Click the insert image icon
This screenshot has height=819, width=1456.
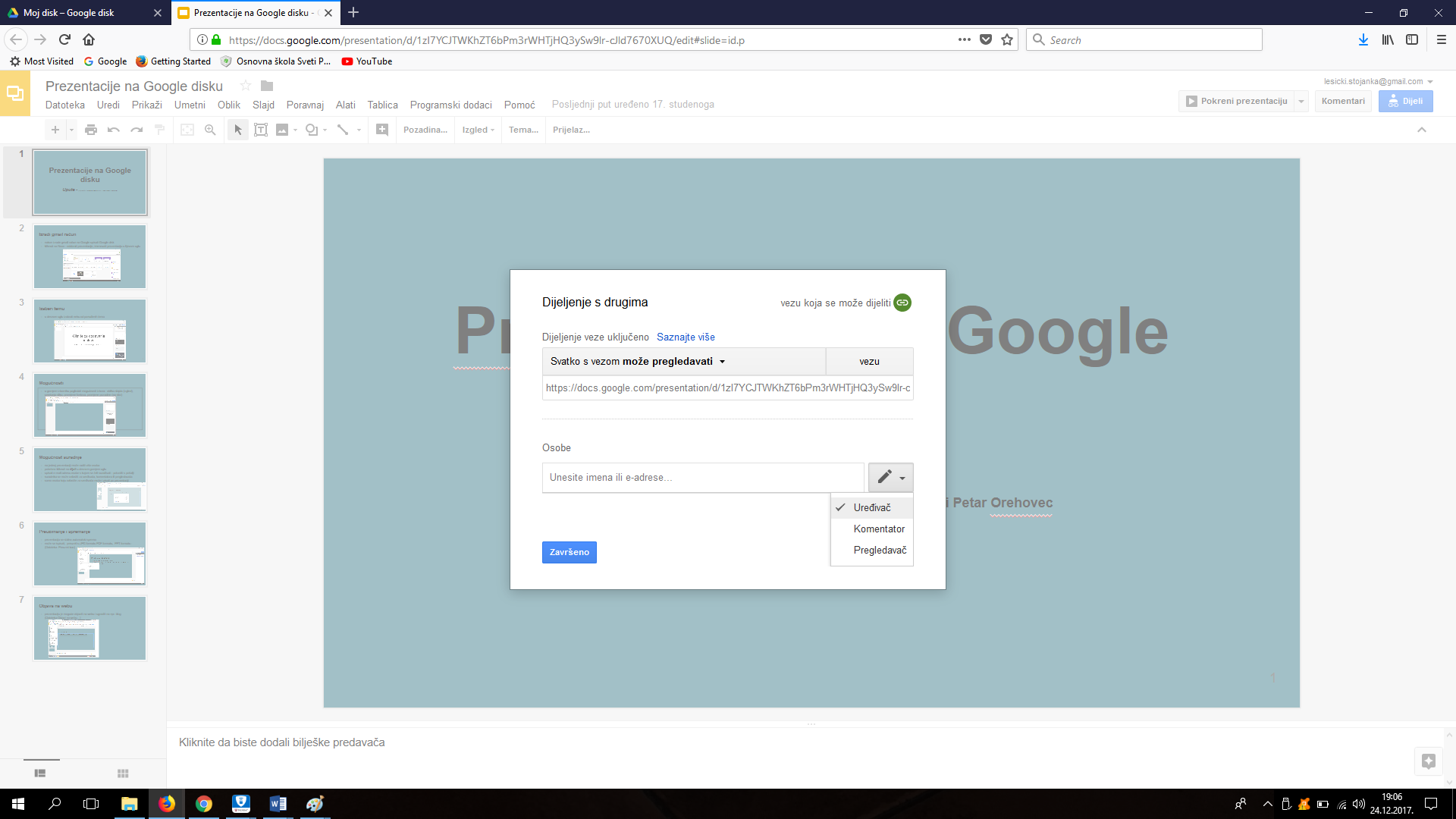[x=282, y=130]
